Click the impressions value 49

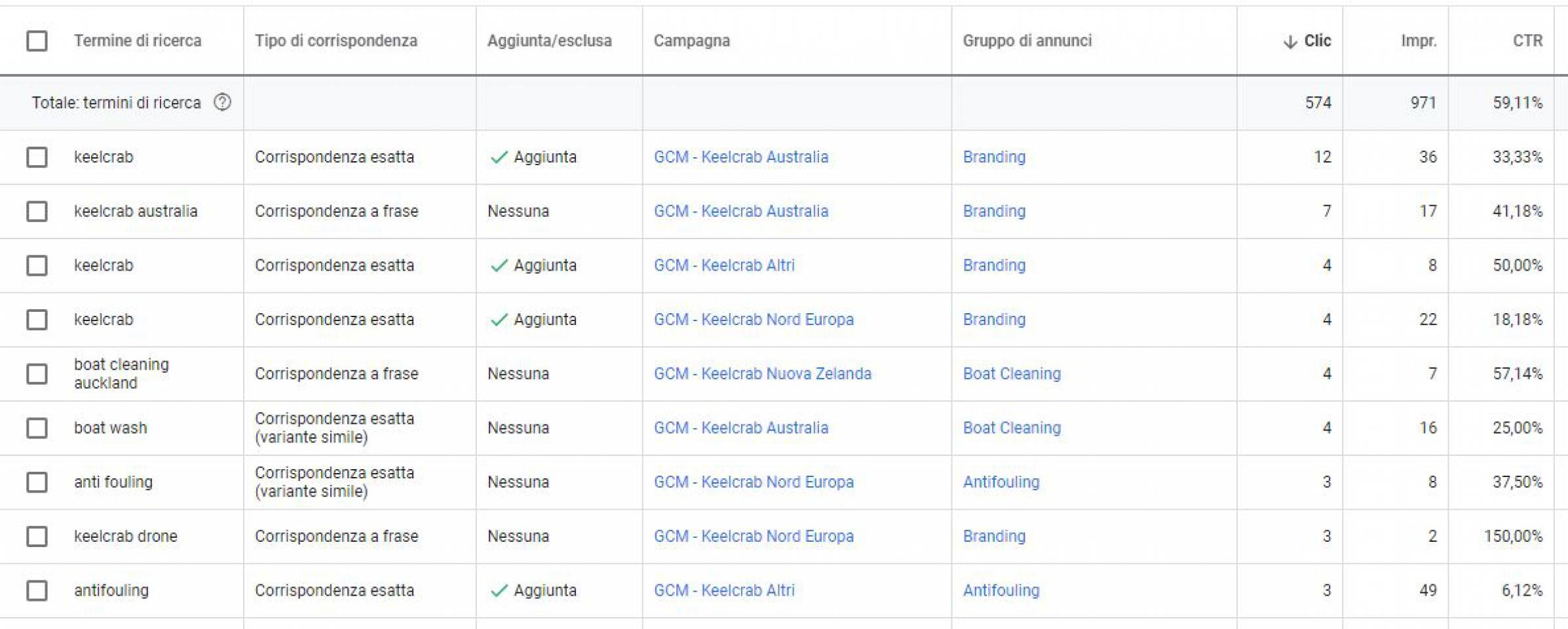(x=1428, y=590)
